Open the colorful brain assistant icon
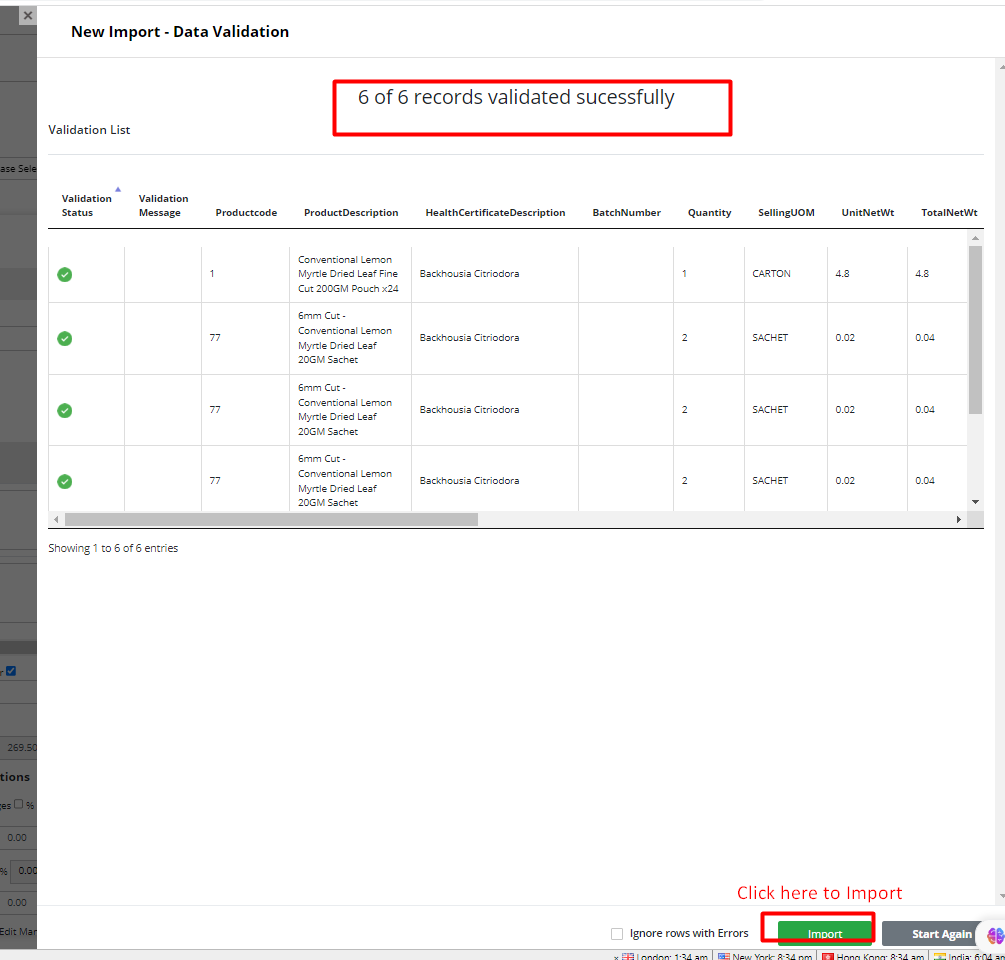 point(995,935)
